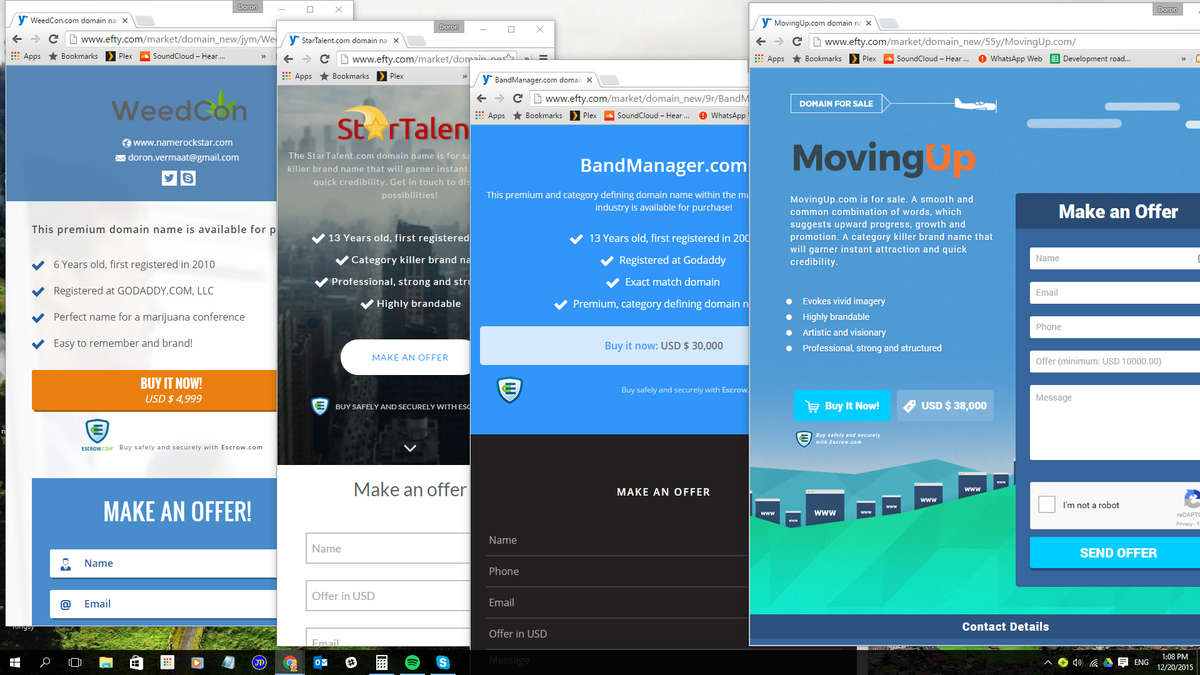
Task: Click orange BUY IT NOW button for WeedCon
Action: (154, 390)
